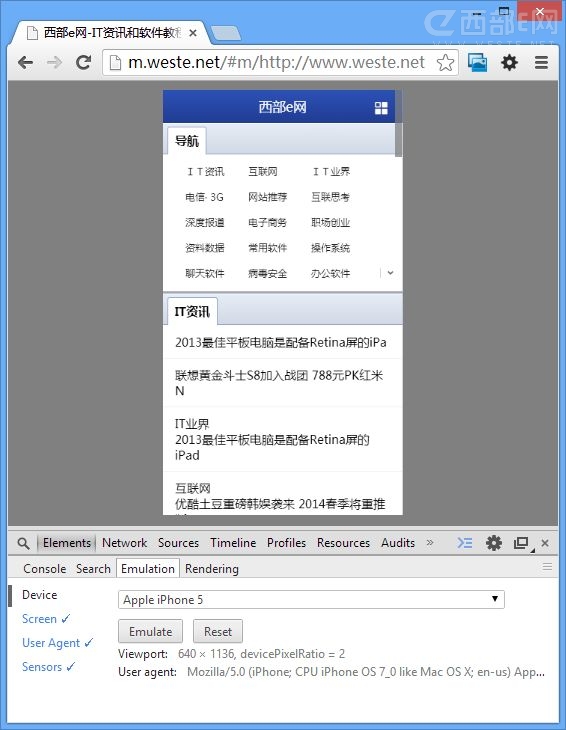Open the 优酷土豆重磅韩娱 article

280,504
